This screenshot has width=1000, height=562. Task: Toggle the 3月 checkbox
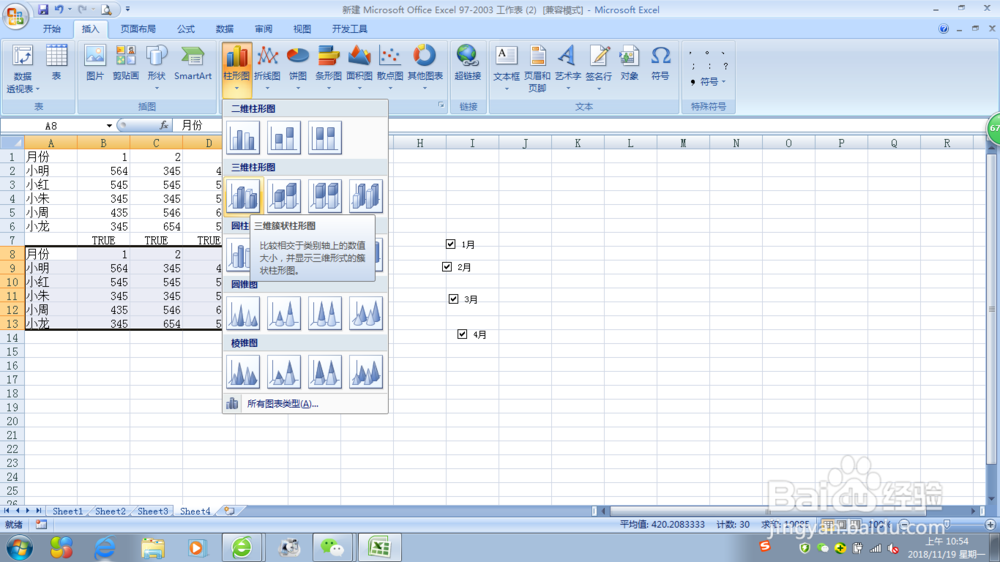coord(453,299)
